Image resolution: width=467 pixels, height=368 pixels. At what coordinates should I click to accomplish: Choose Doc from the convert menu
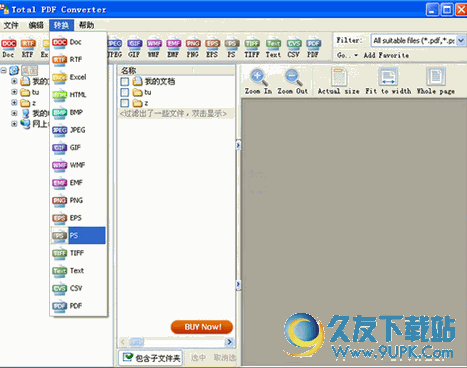point(78,42)
